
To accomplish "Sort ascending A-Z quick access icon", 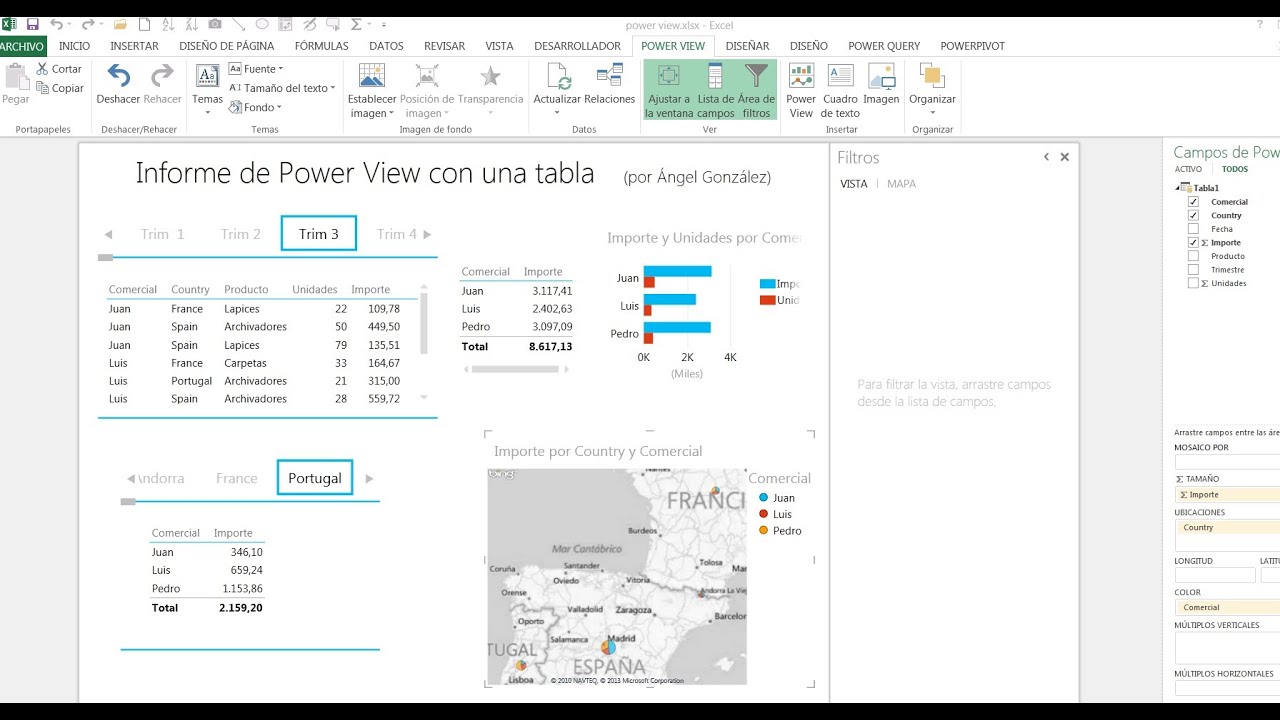I will (167, 24).
